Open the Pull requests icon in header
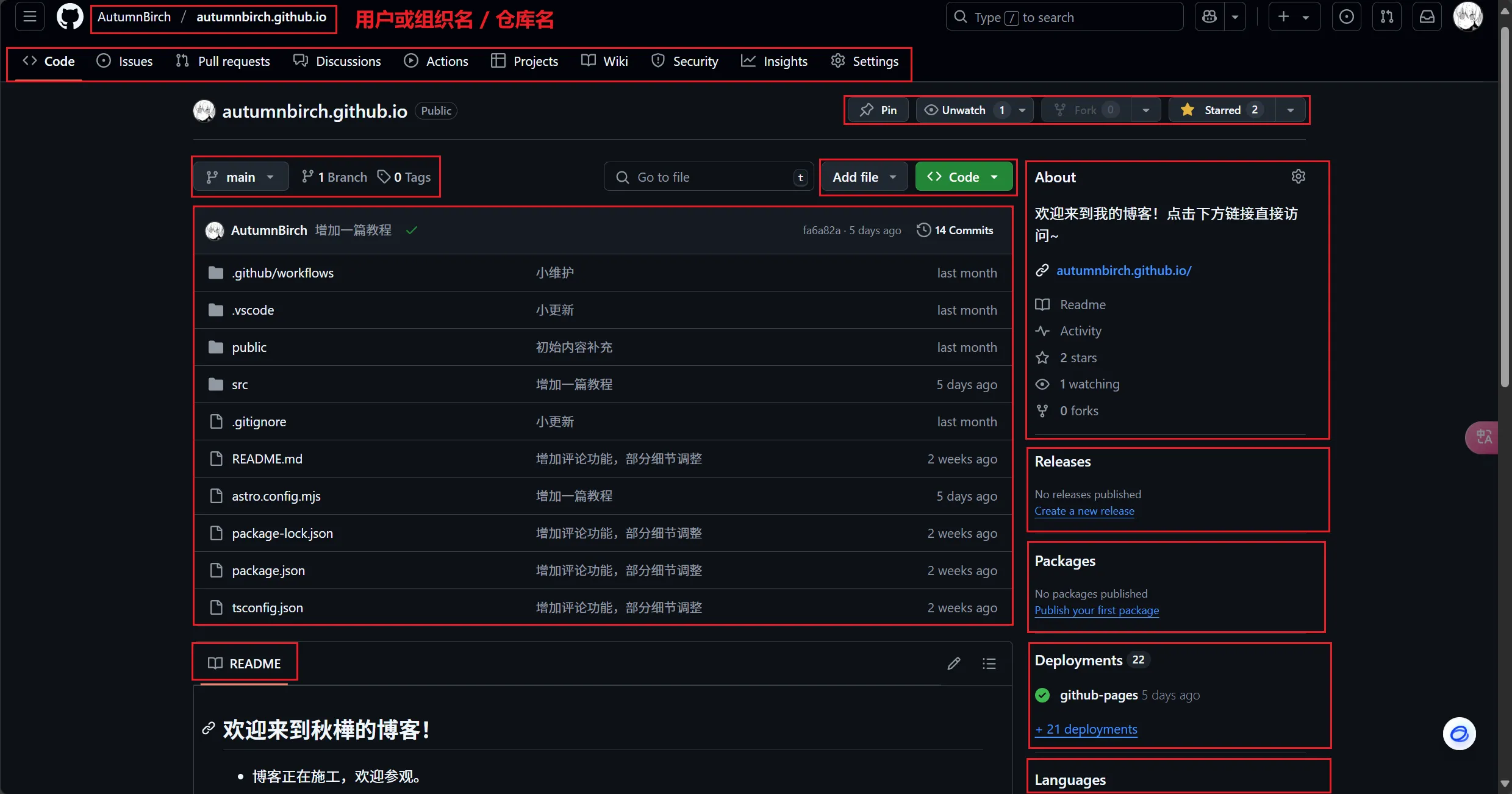 (1387, 17)
